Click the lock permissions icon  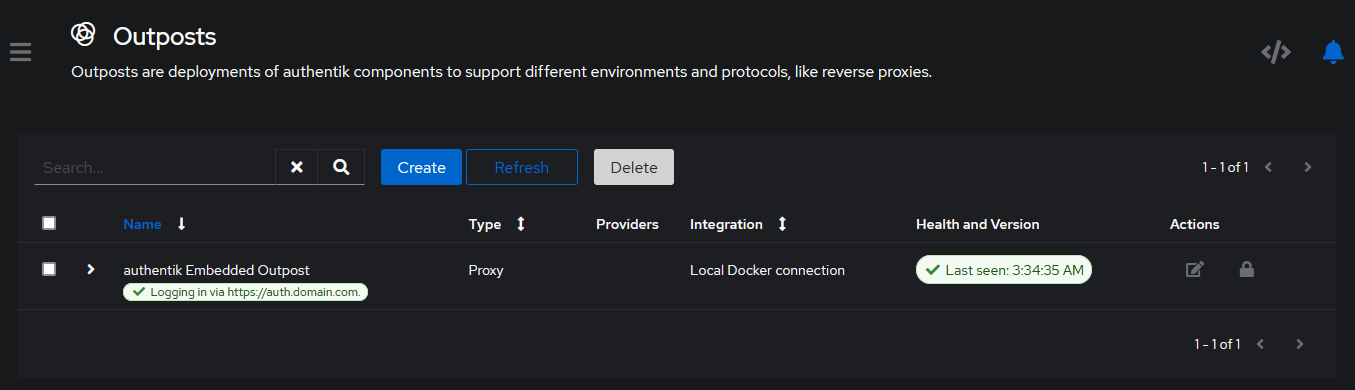pos(1247,269)
